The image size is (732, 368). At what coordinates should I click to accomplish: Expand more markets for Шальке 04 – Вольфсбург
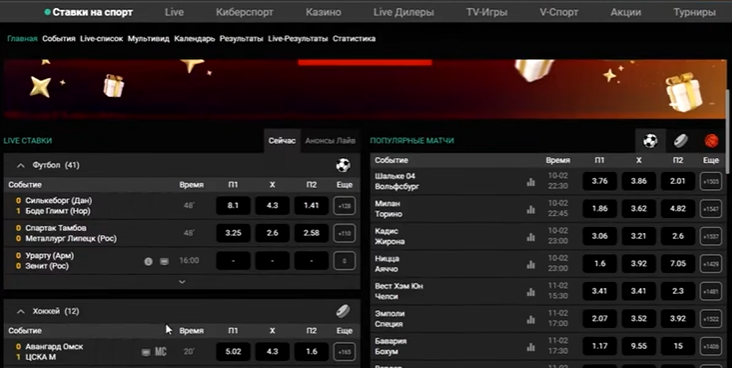coord(711,181)
